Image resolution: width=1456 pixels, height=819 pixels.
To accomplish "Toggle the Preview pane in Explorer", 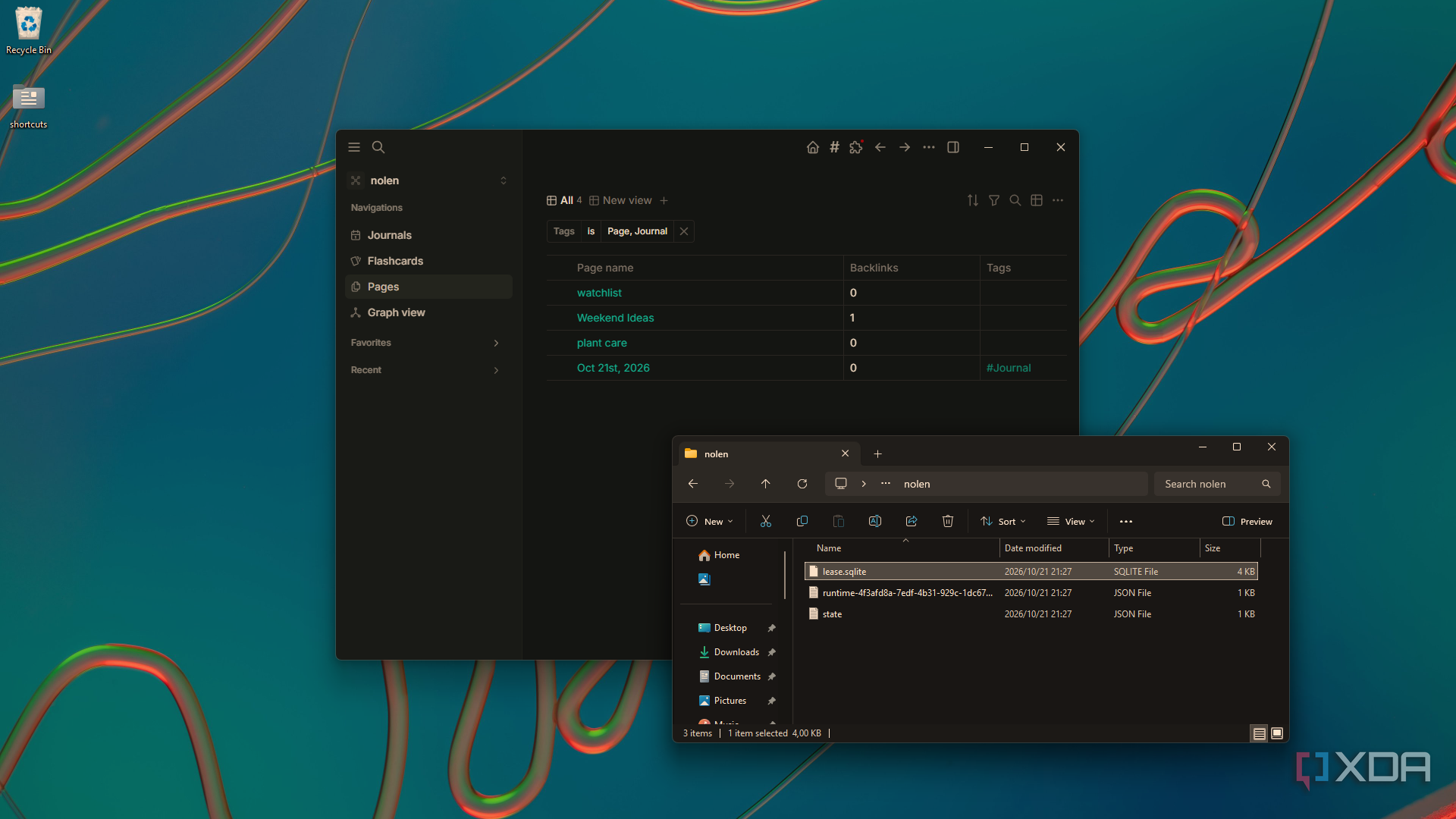I will (1247, 522).
